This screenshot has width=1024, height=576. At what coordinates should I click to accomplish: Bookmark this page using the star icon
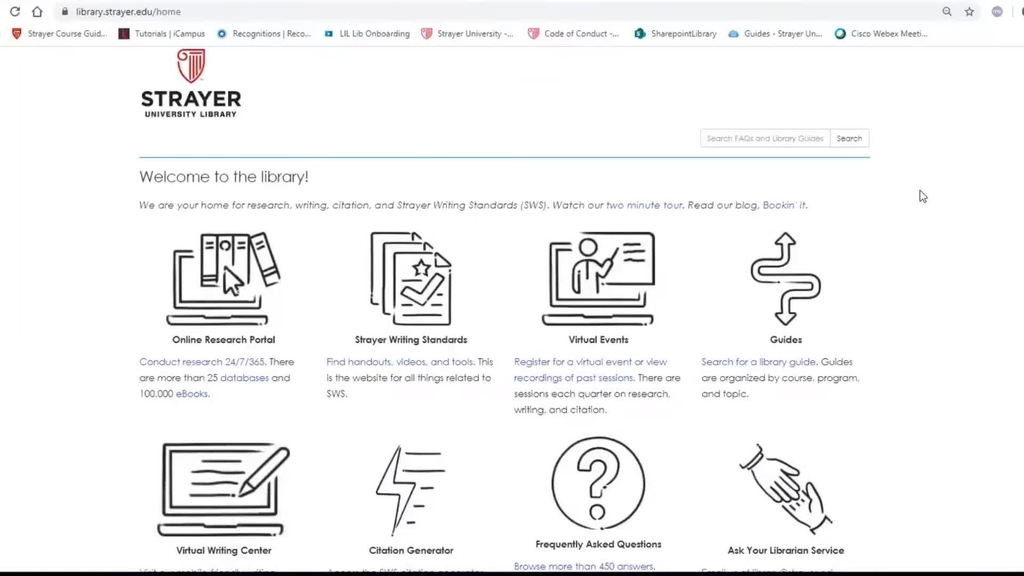(x=969, y=12)
